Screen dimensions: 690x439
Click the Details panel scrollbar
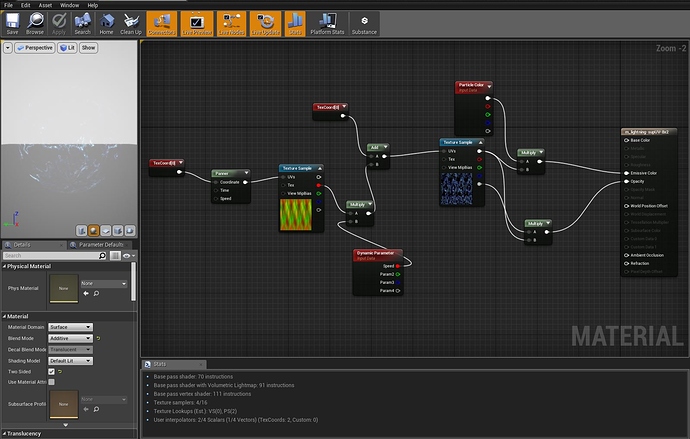coord(133,282)
